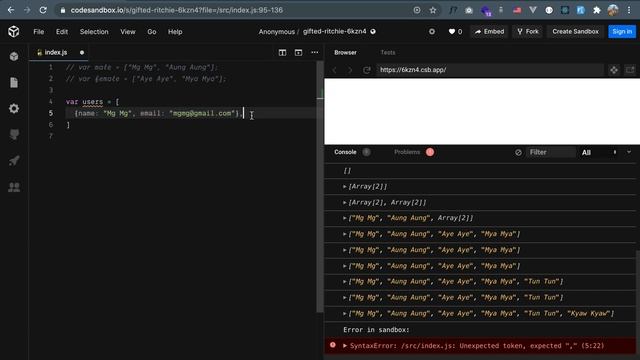Expand the [Array[2], Array[2]] console entry
The height and width of the screenshot is (360, 640).
(x=345, y=202)
